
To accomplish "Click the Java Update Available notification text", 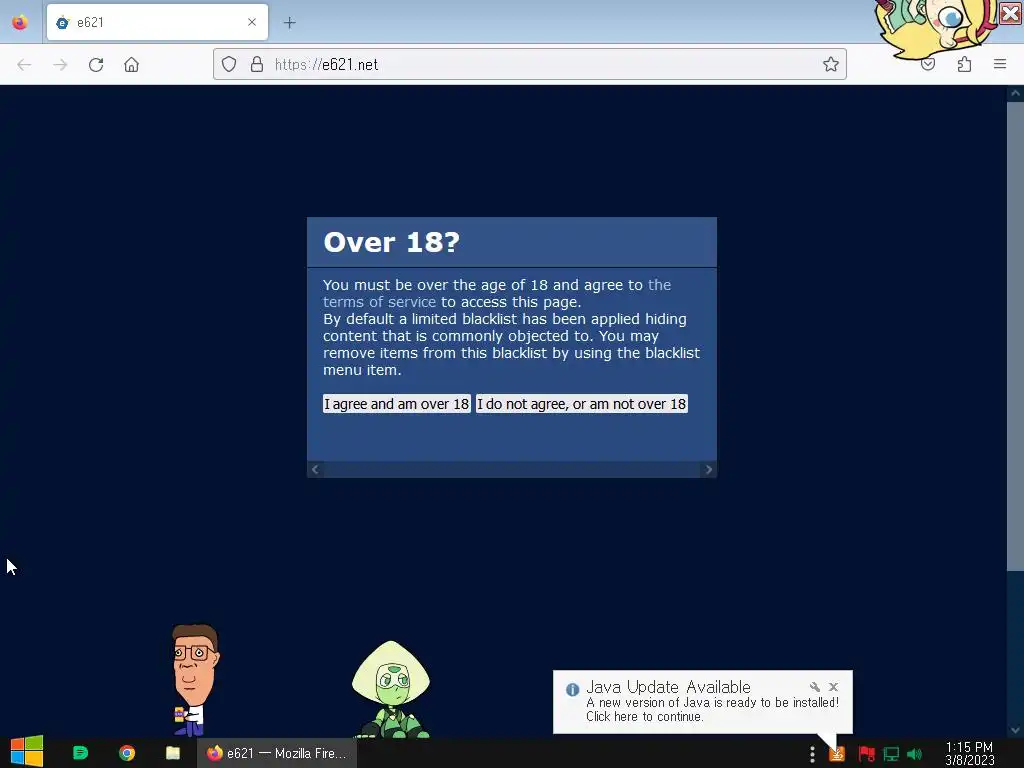I will (x=712, y=701).
